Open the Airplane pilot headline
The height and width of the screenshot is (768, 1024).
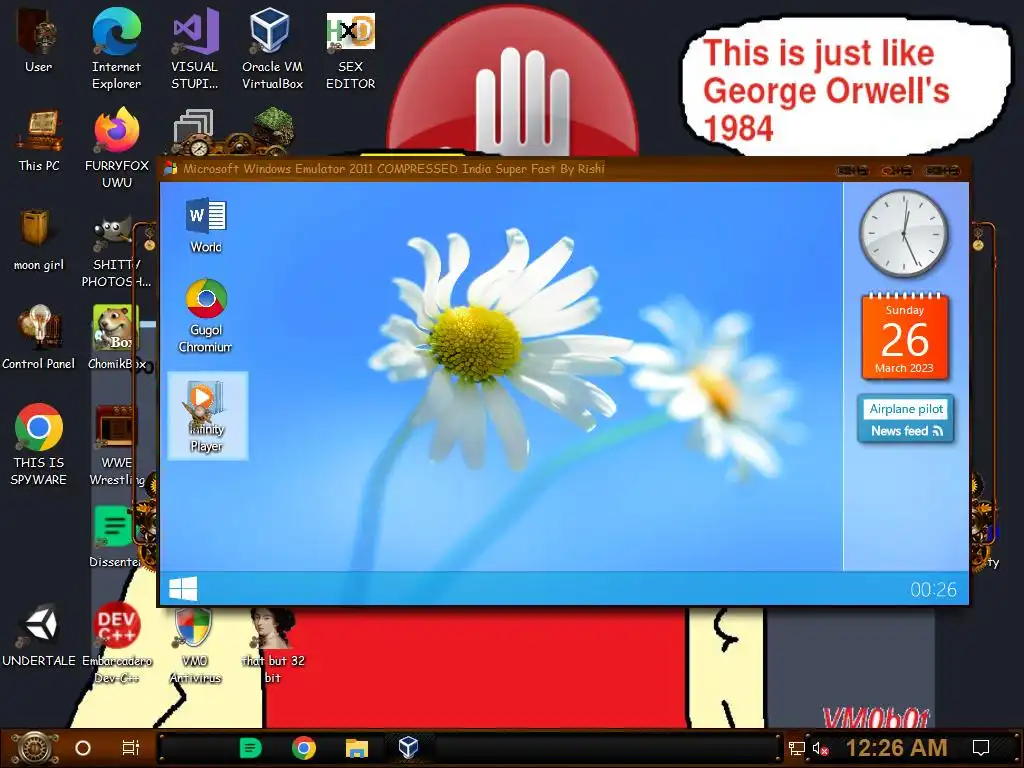click(906, 409)
